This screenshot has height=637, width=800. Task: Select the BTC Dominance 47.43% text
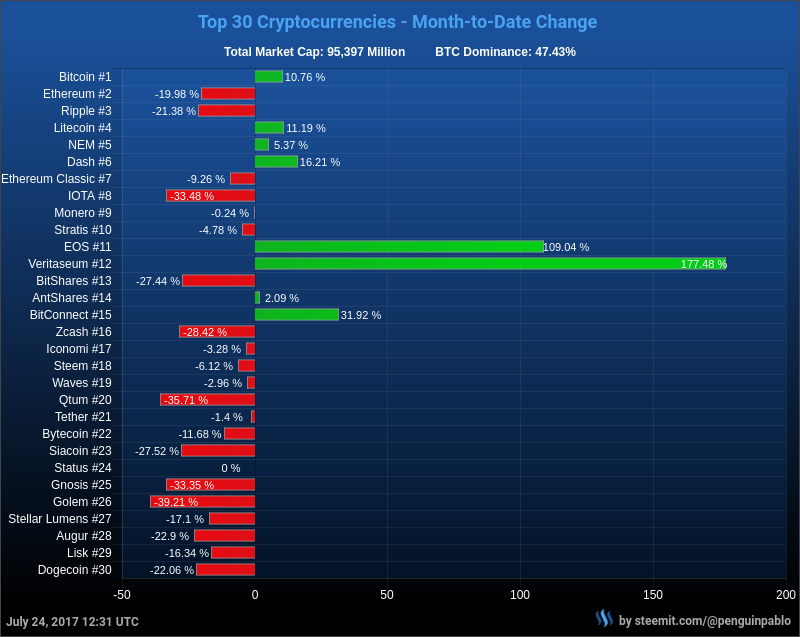[x=505, y=52]
